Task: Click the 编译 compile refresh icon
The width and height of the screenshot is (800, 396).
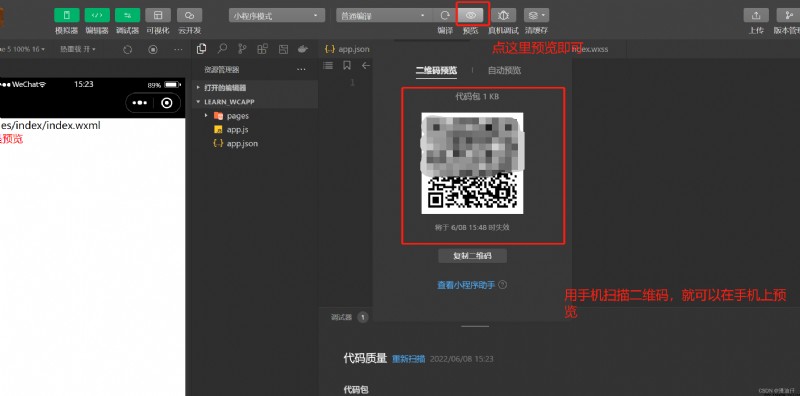Action: 445,15
